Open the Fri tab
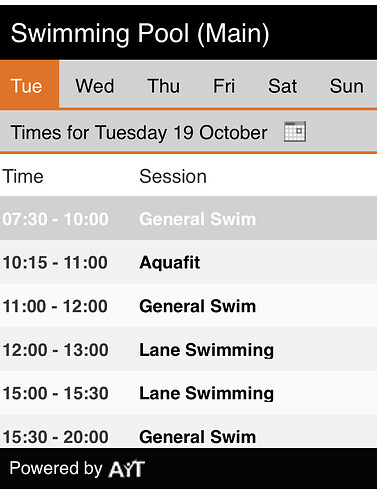The height and width of the screenshot is (500, 377). tap(224, 86)
